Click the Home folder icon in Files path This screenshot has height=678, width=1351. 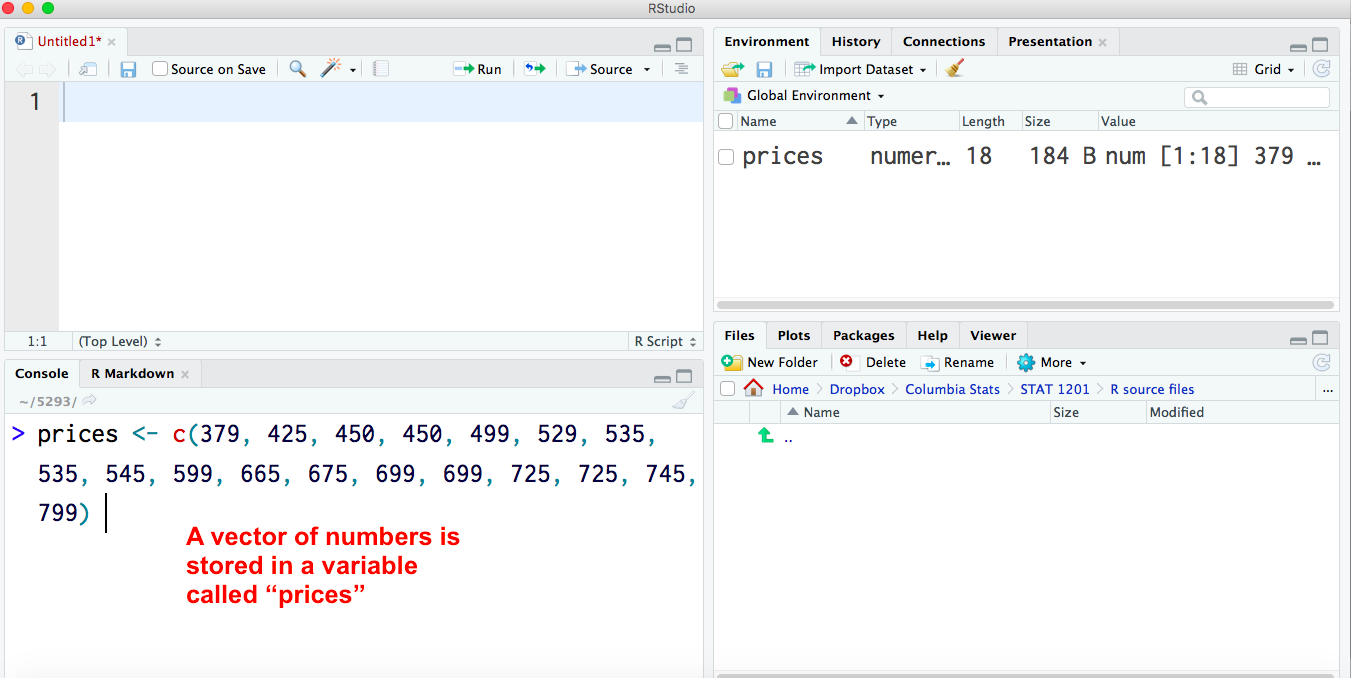[754, 388]
